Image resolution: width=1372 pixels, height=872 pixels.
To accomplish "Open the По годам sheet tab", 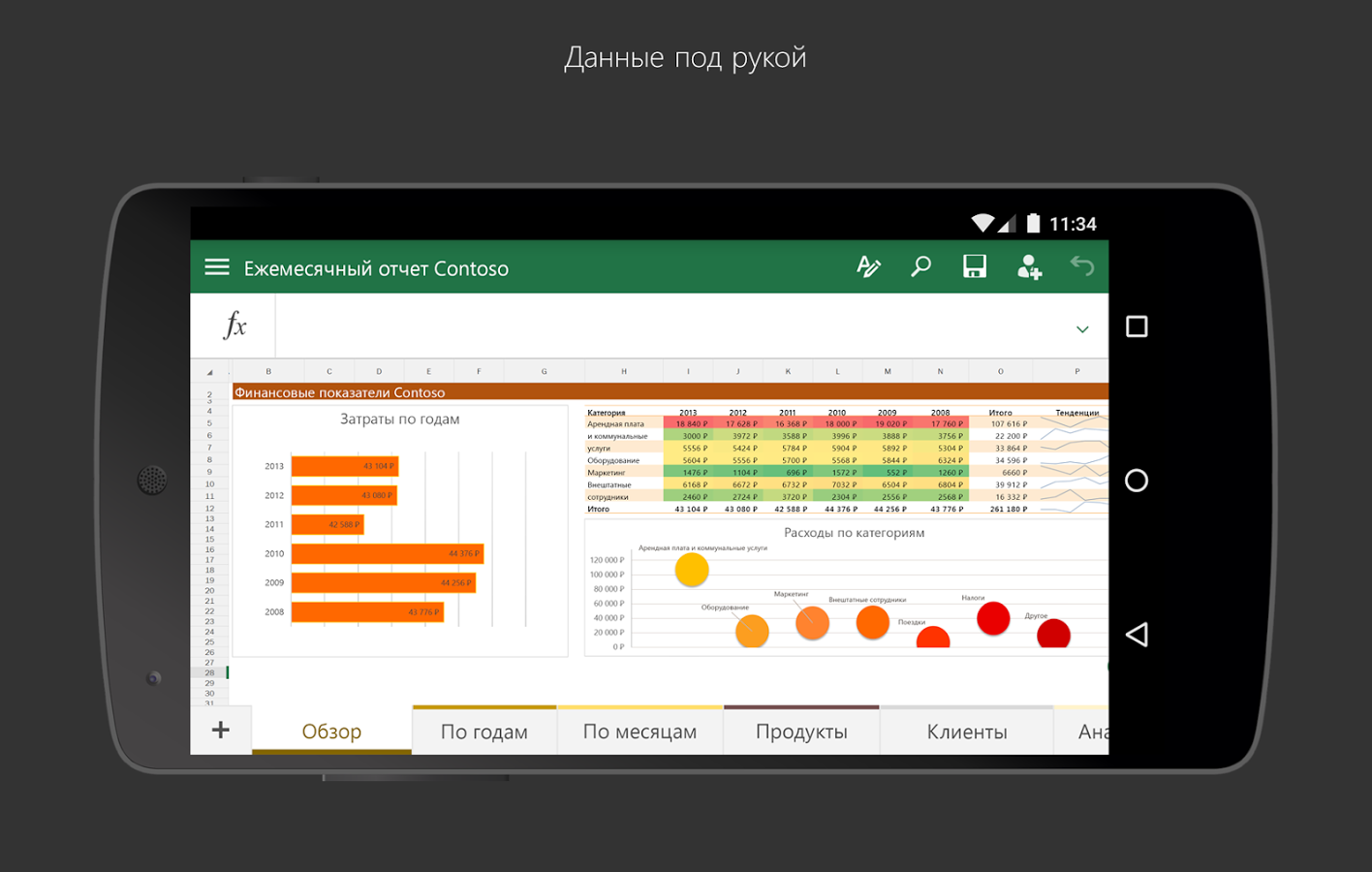I will click(484, 732).
